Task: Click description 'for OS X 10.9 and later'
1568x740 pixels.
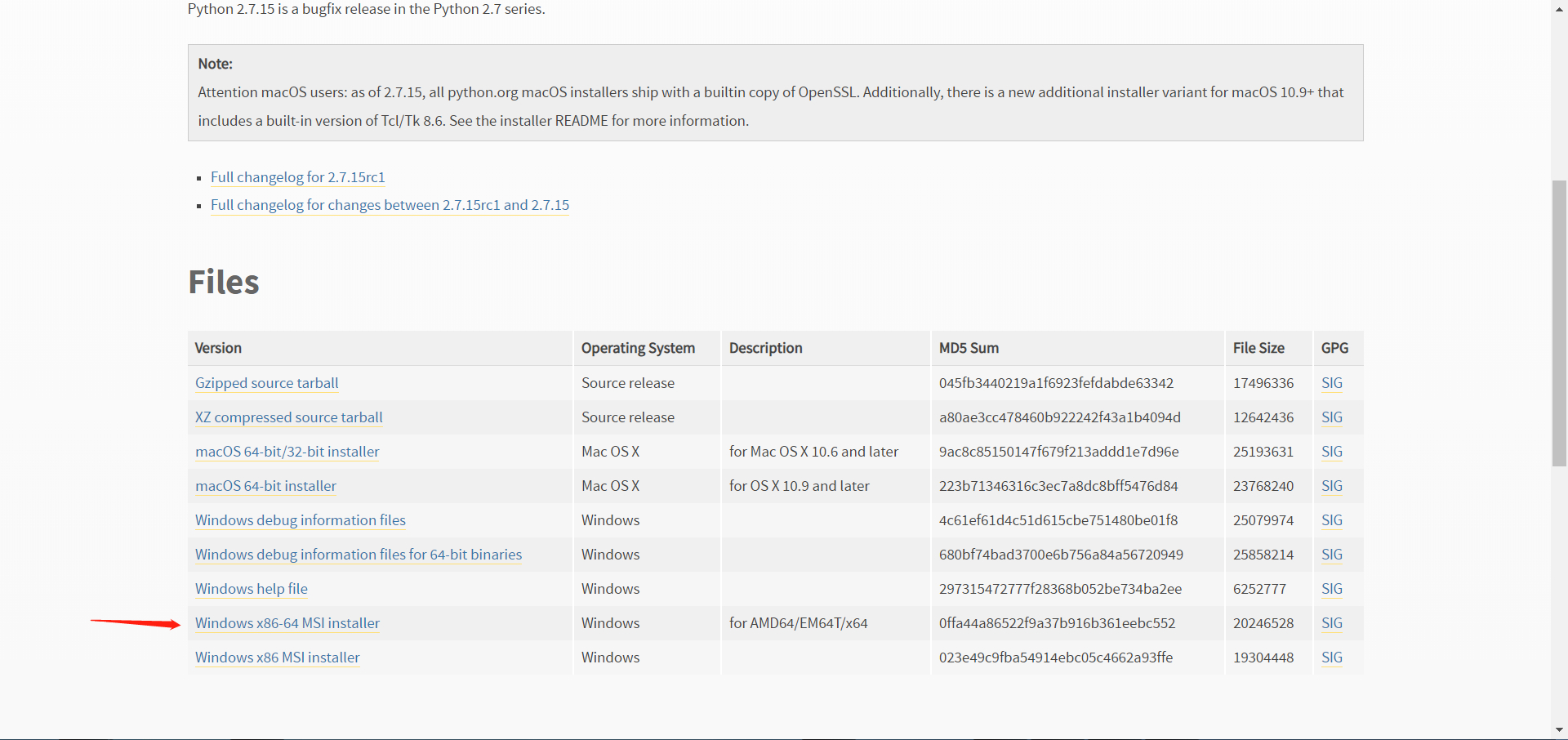Action: tap(799, 486)
